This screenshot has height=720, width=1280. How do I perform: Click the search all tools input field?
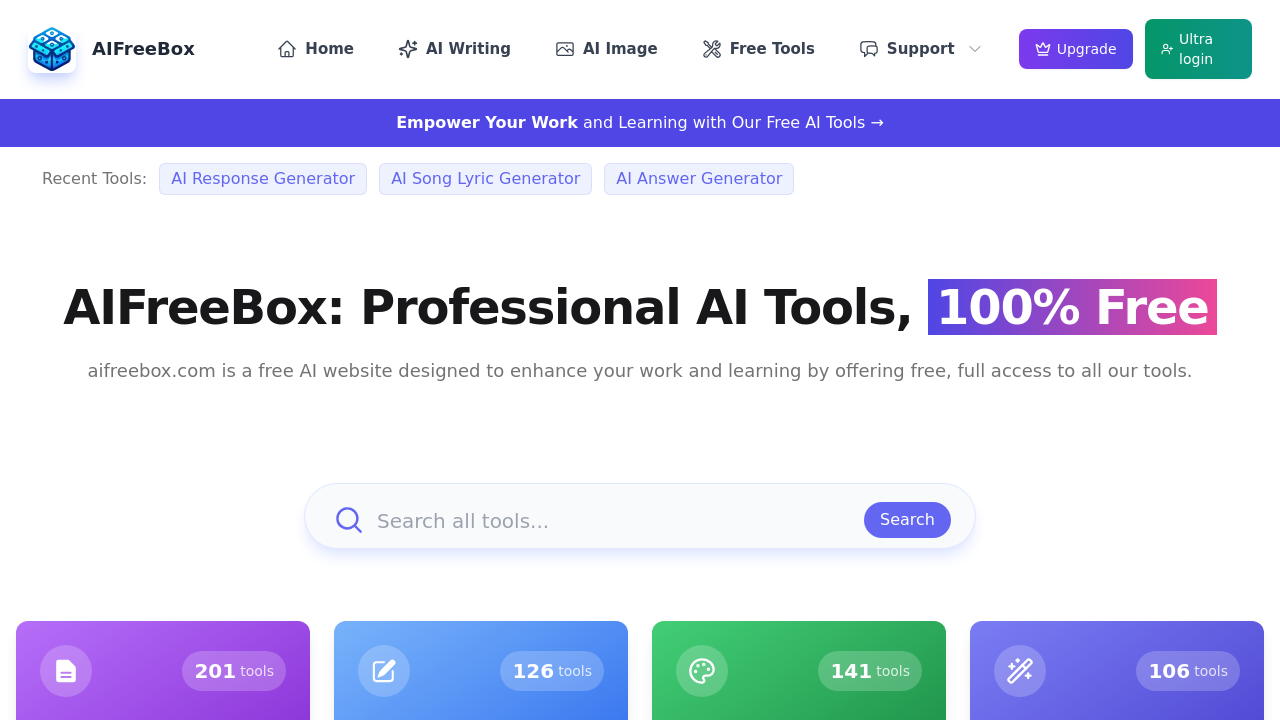click(600, 520)
